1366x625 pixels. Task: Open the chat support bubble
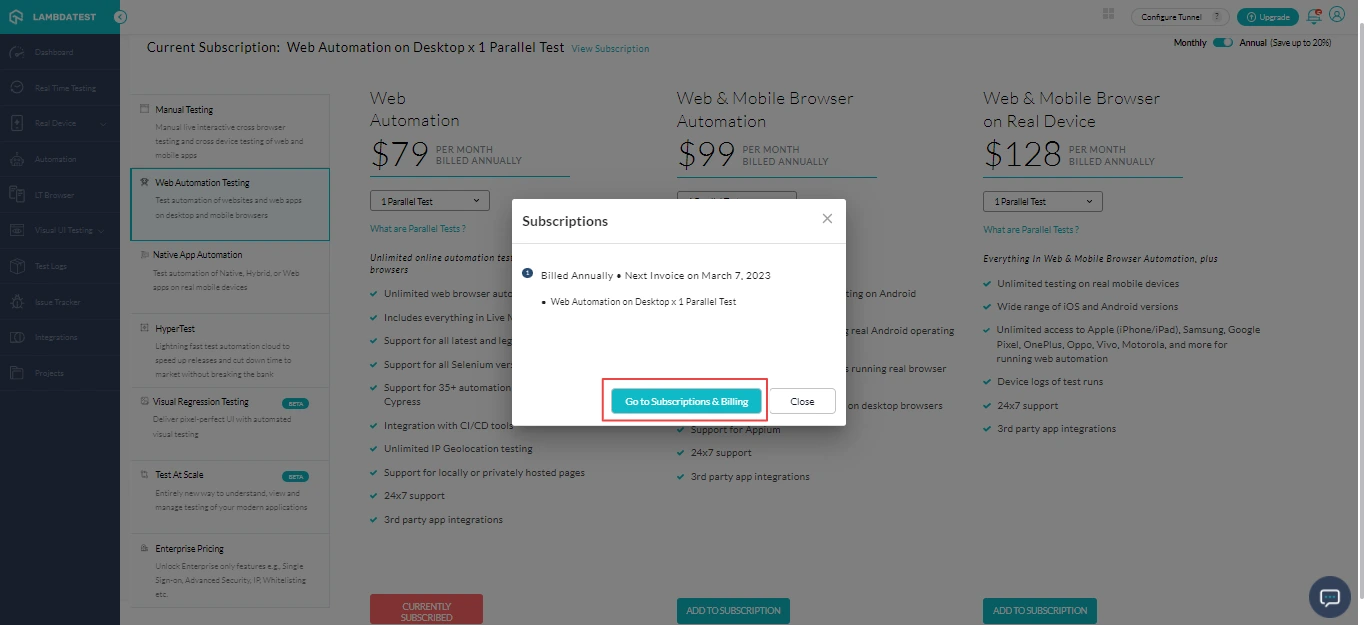pyautogui.click(x=1329, y=597)
